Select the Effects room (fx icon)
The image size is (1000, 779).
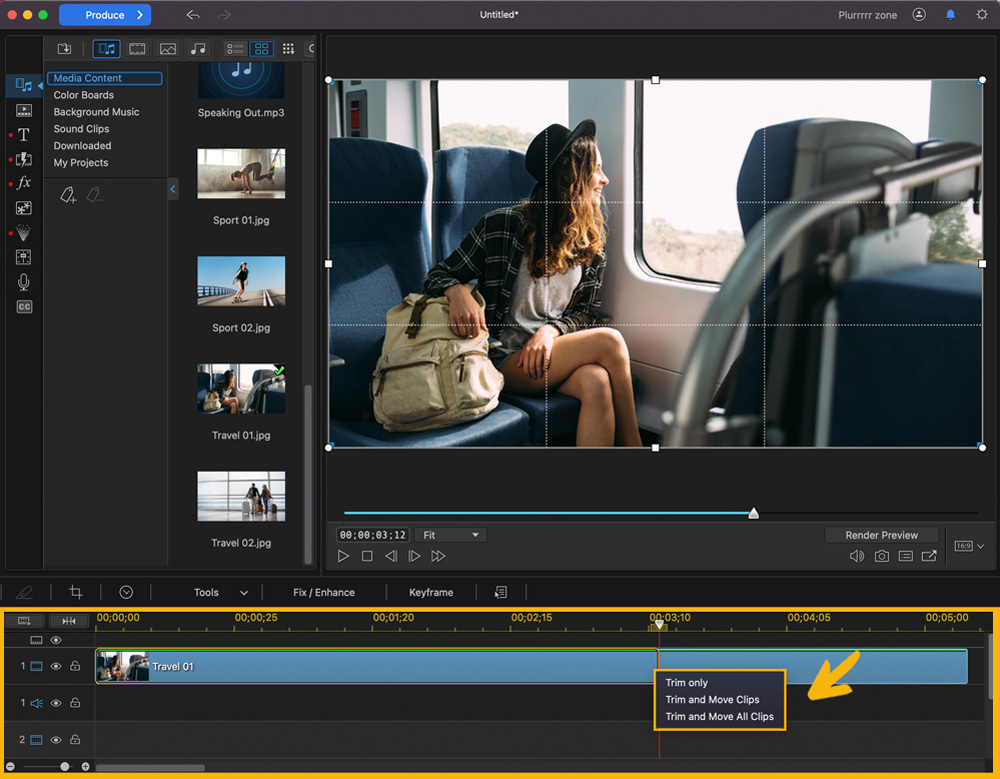pos(24,183)
